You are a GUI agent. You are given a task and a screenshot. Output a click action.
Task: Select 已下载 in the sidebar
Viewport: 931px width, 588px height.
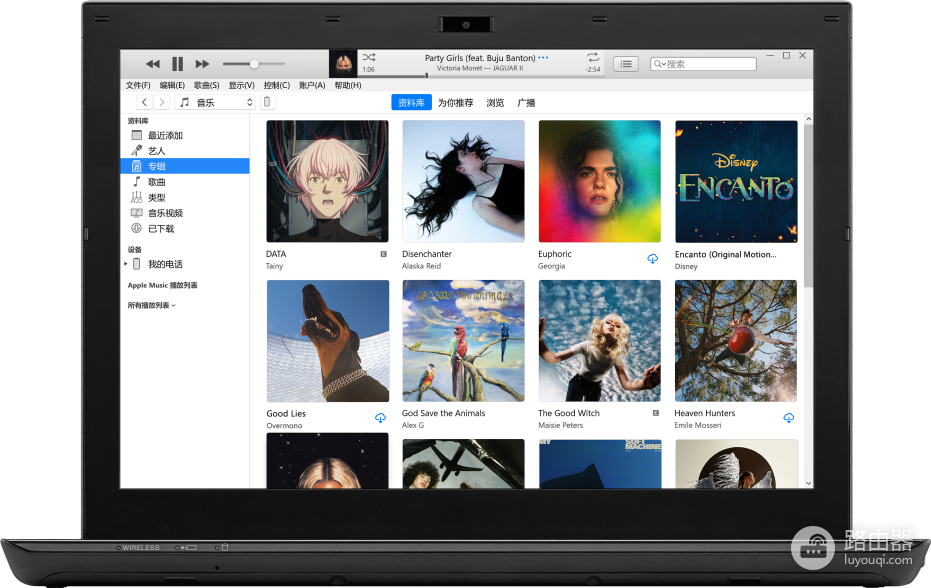[185, 228]
